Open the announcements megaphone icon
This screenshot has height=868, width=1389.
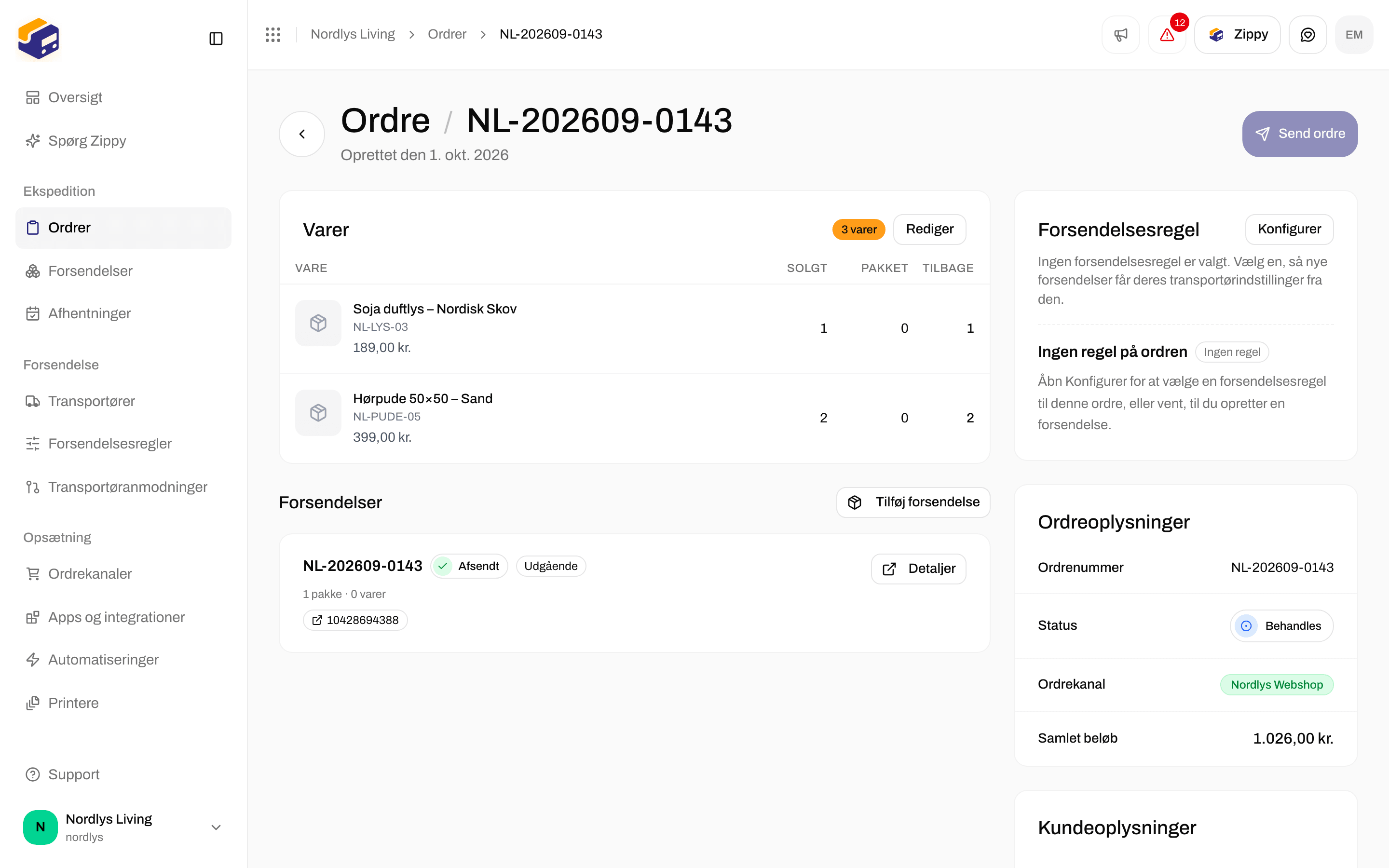tap(1120, 34)
